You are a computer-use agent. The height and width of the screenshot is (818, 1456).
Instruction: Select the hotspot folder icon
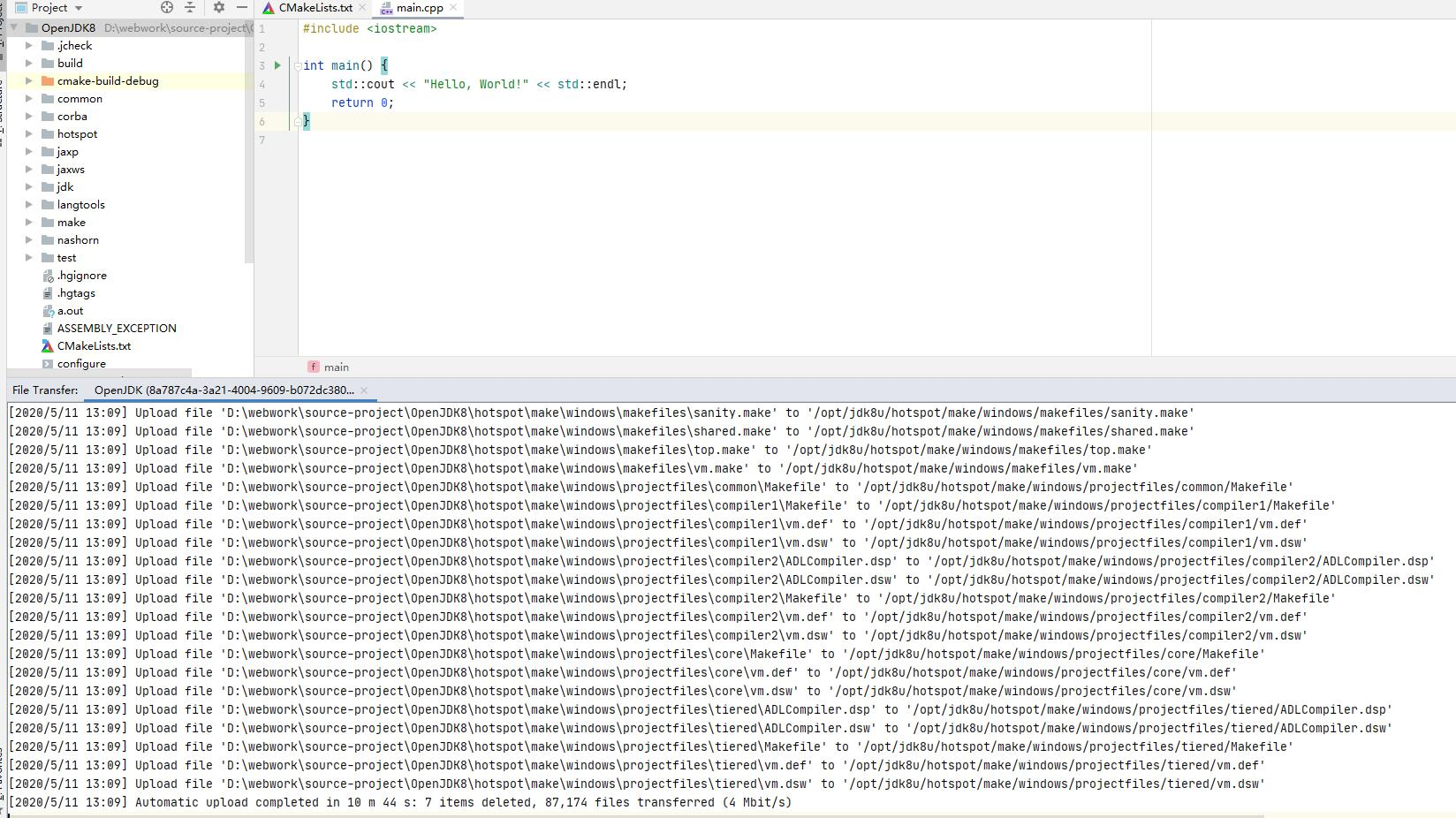click(48, 133)
